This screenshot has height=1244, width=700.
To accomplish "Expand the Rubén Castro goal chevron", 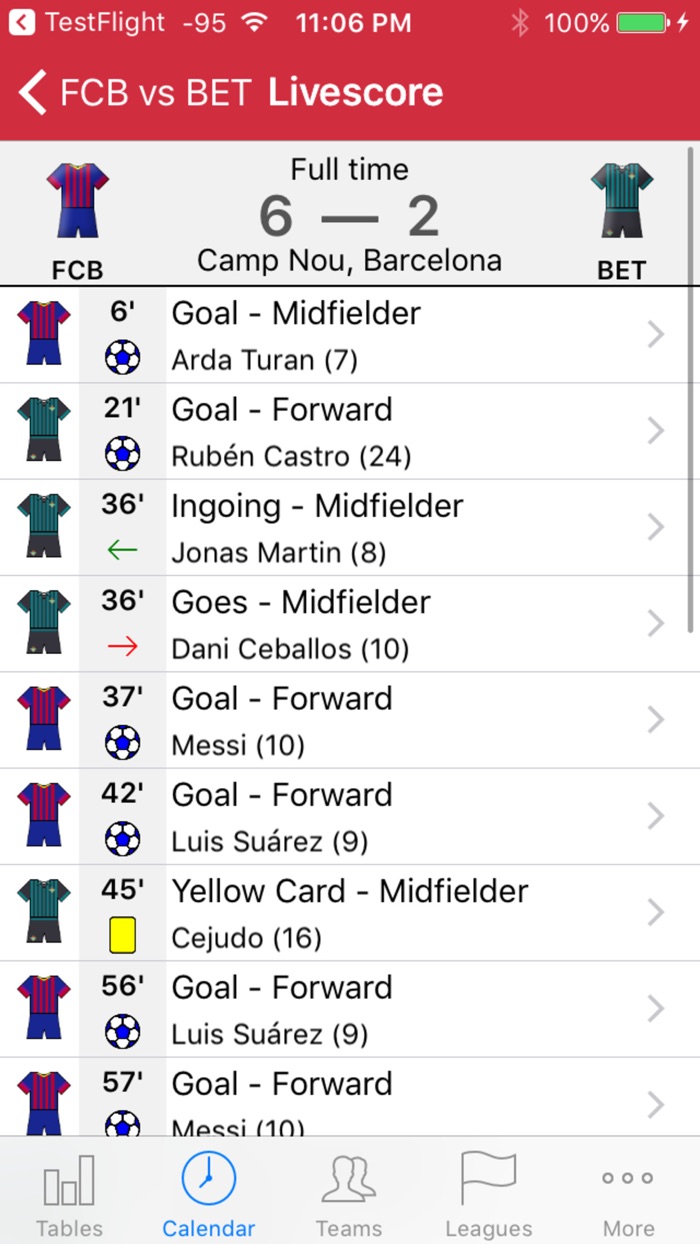I will click(656, 431).
